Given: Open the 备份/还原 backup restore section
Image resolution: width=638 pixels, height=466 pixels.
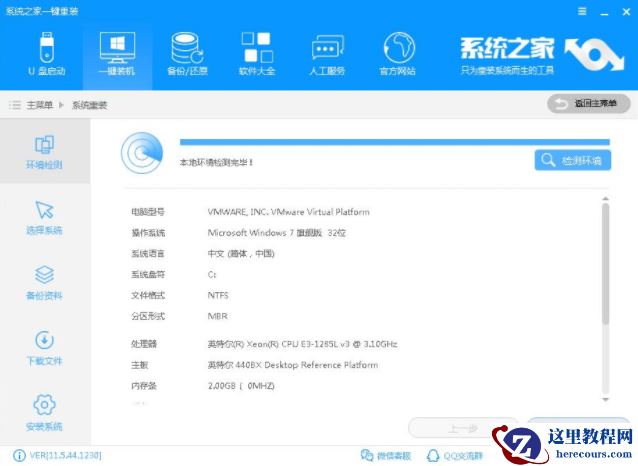Looking at the screenshot, I should [x=187, y=54].
